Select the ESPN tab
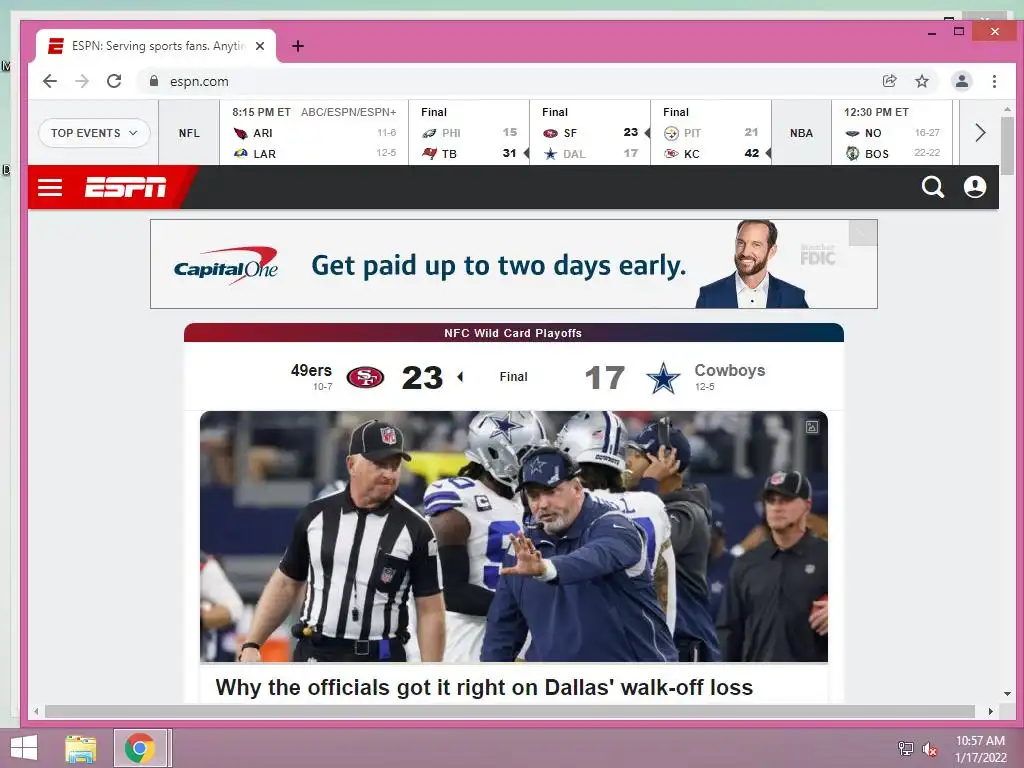 (156, 46)
